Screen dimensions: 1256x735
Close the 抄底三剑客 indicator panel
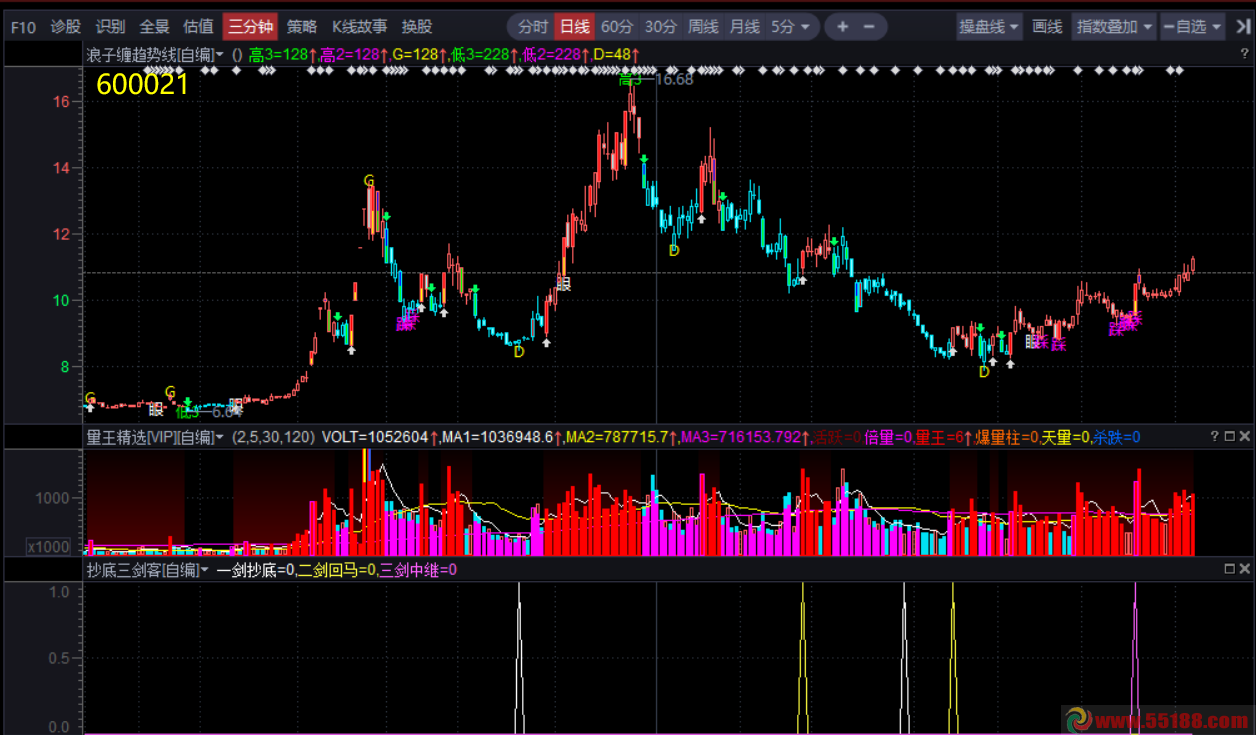1245,569
